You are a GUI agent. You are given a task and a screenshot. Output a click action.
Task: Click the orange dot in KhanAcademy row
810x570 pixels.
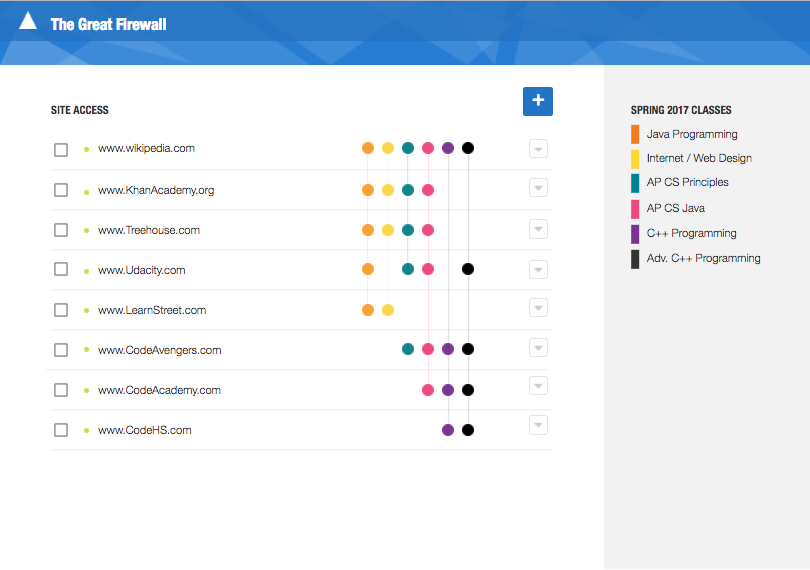pyautogui.click(x=368, y=190)
